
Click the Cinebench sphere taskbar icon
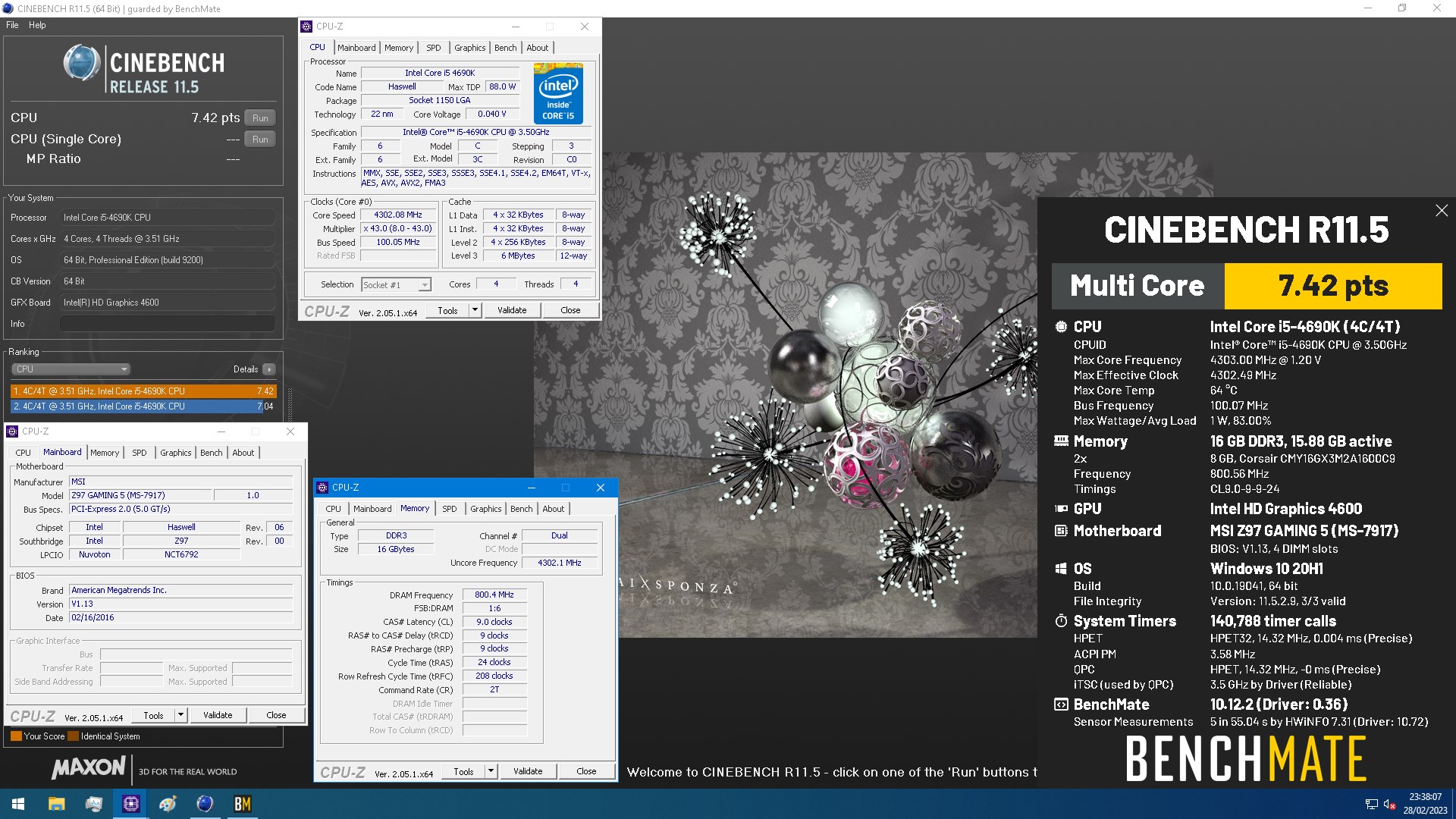tap(205, 804)
